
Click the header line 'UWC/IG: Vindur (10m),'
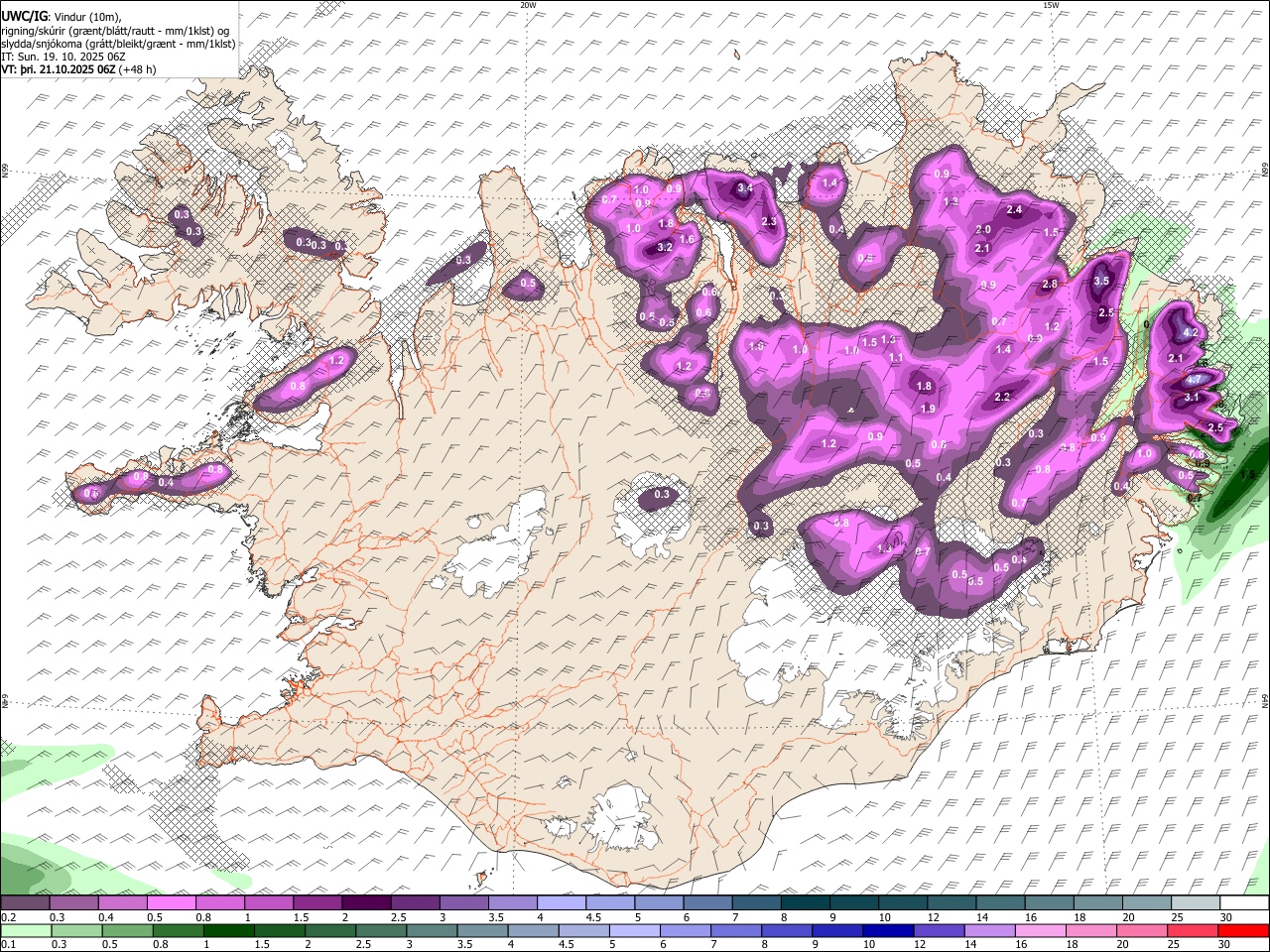[x=62, y=17]
